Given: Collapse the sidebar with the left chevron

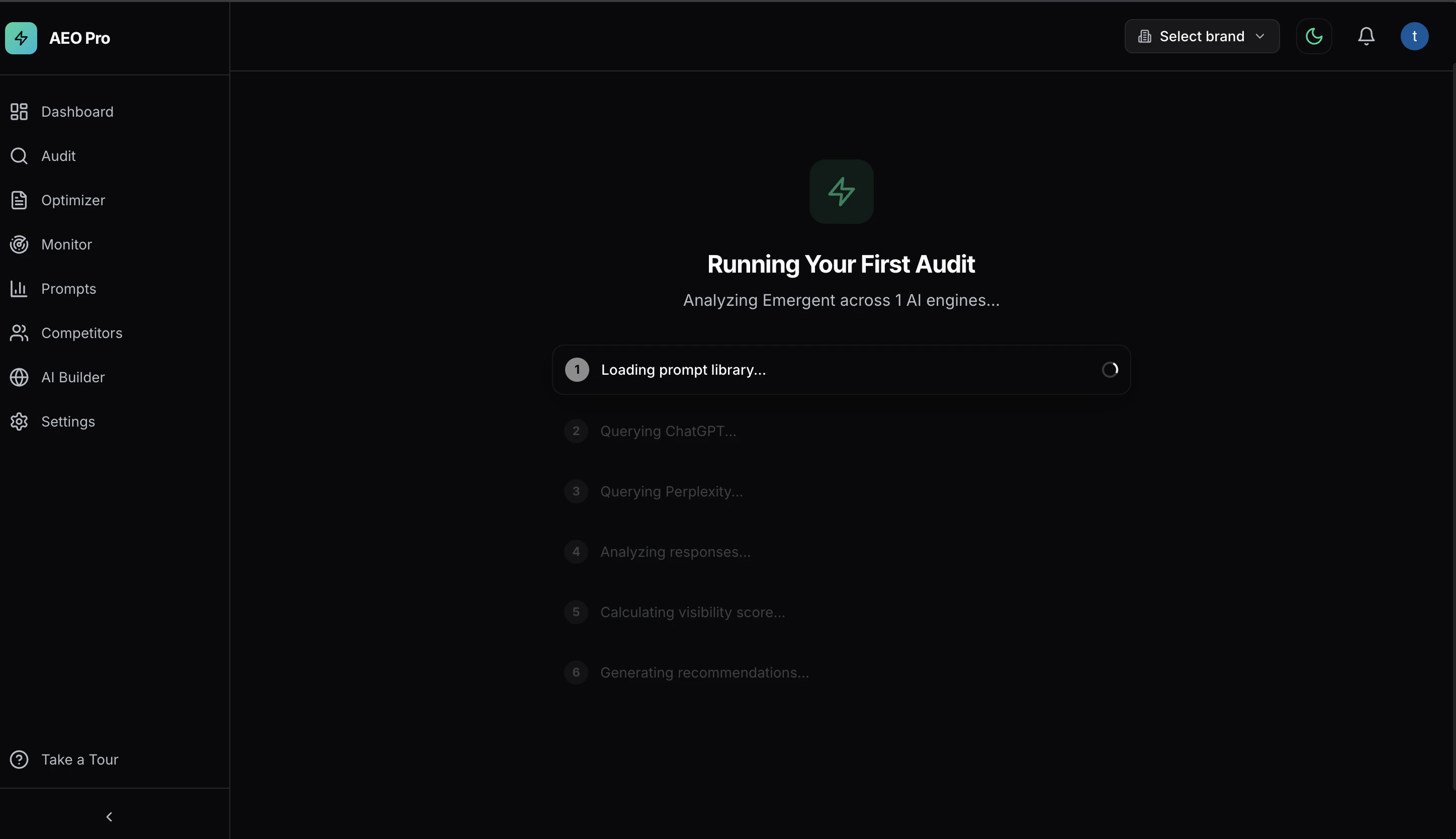Looking at the screenshot, I should click(109, 816).
